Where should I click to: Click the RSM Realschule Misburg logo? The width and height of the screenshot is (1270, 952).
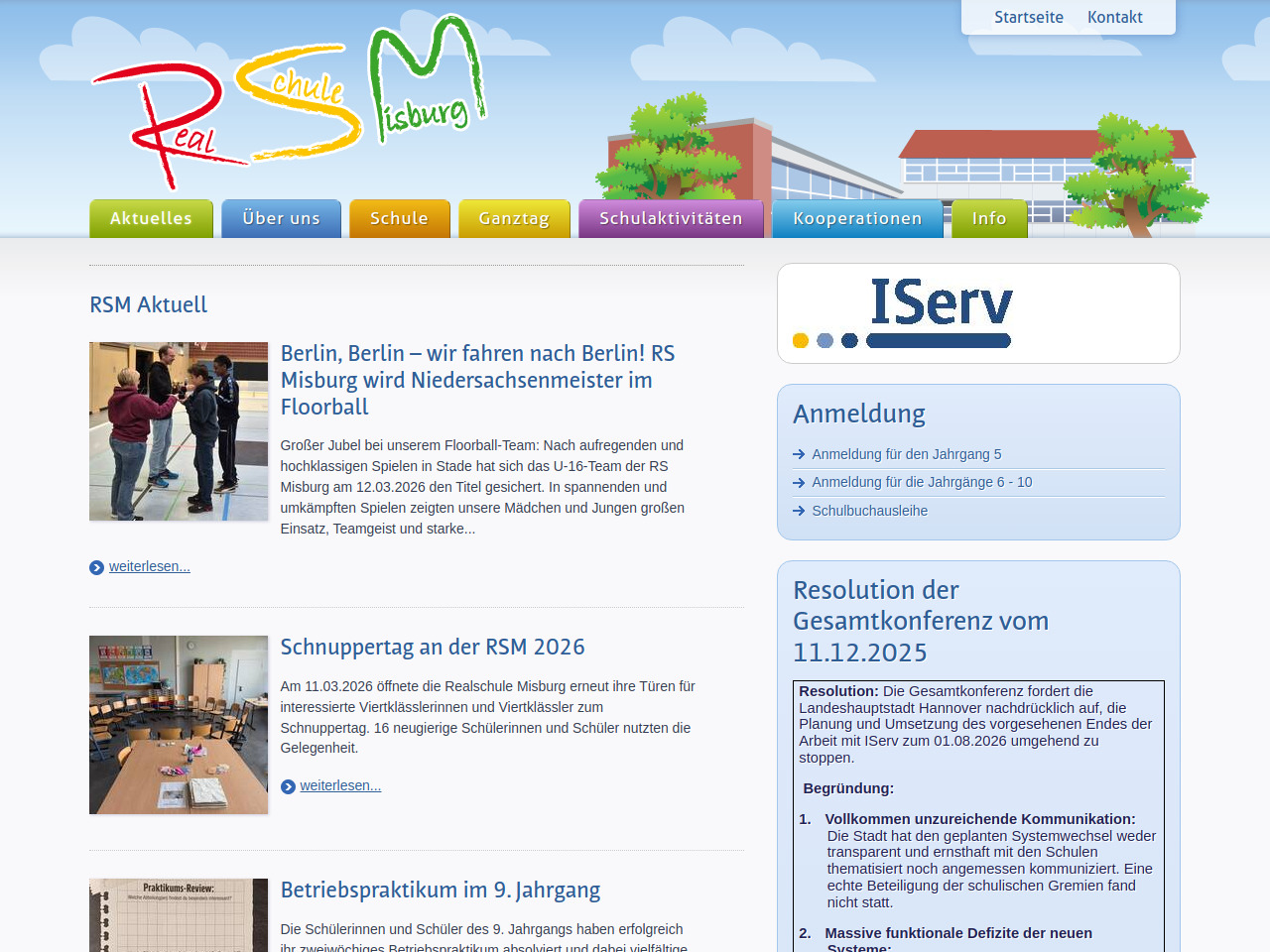(288, 99)
